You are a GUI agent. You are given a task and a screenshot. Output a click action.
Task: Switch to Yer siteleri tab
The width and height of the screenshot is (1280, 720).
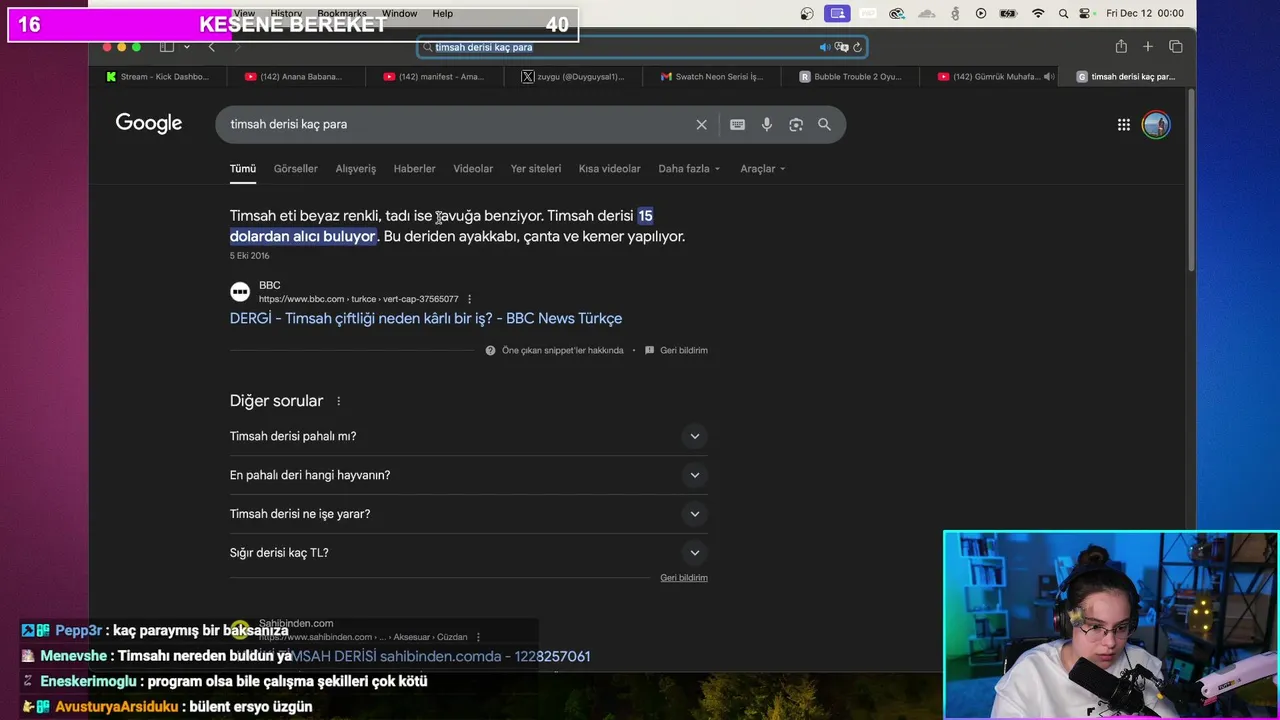click(536, 169)
